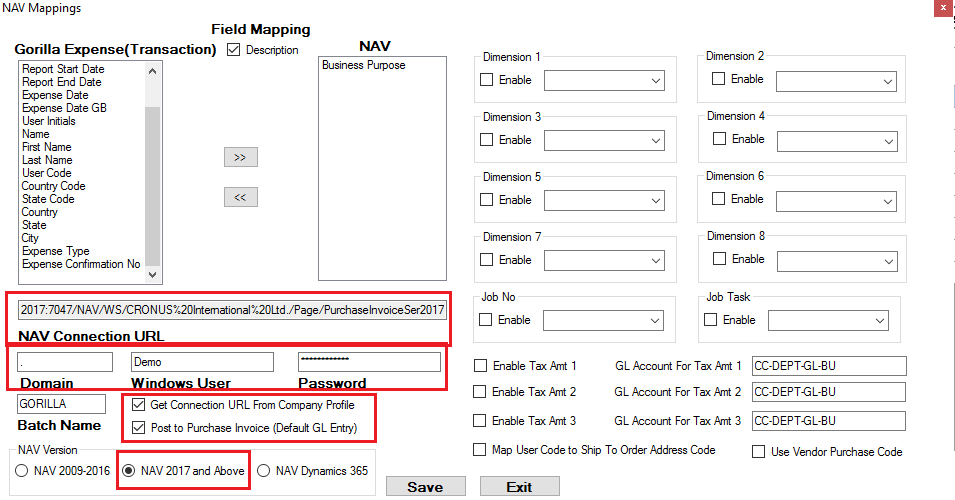This screenshot has width=955, height=500.
Task: Open Dimension 4 dropdown
Action: click(837, 141)
